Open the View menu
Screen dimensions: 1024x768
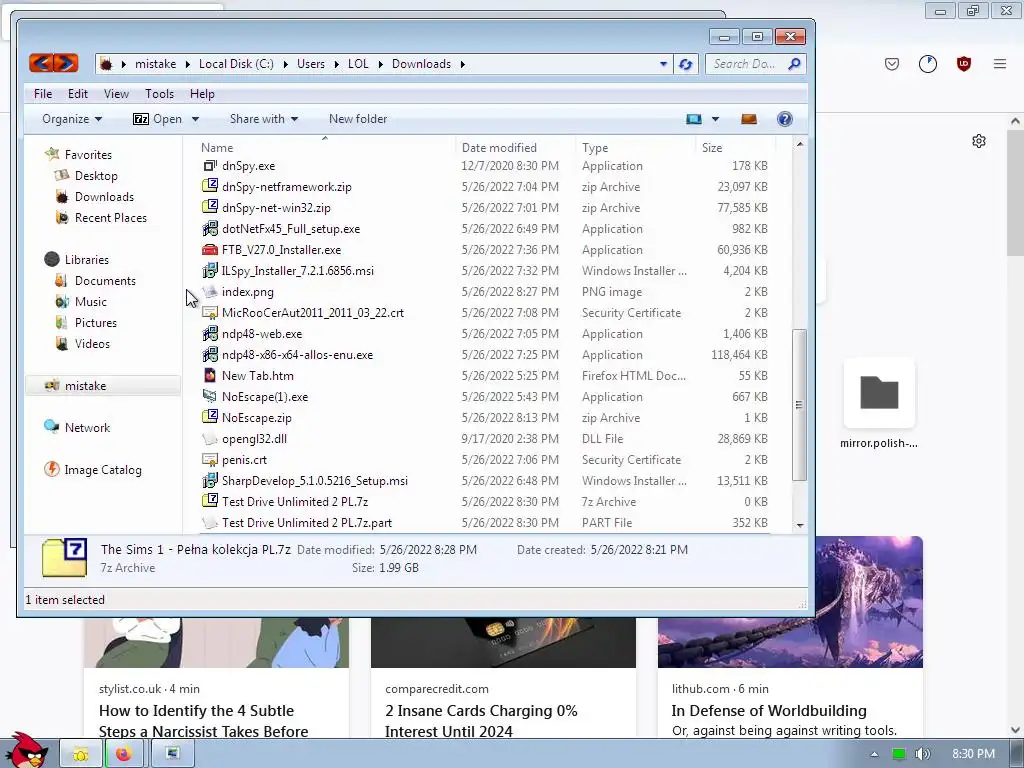tap(116, 93)
